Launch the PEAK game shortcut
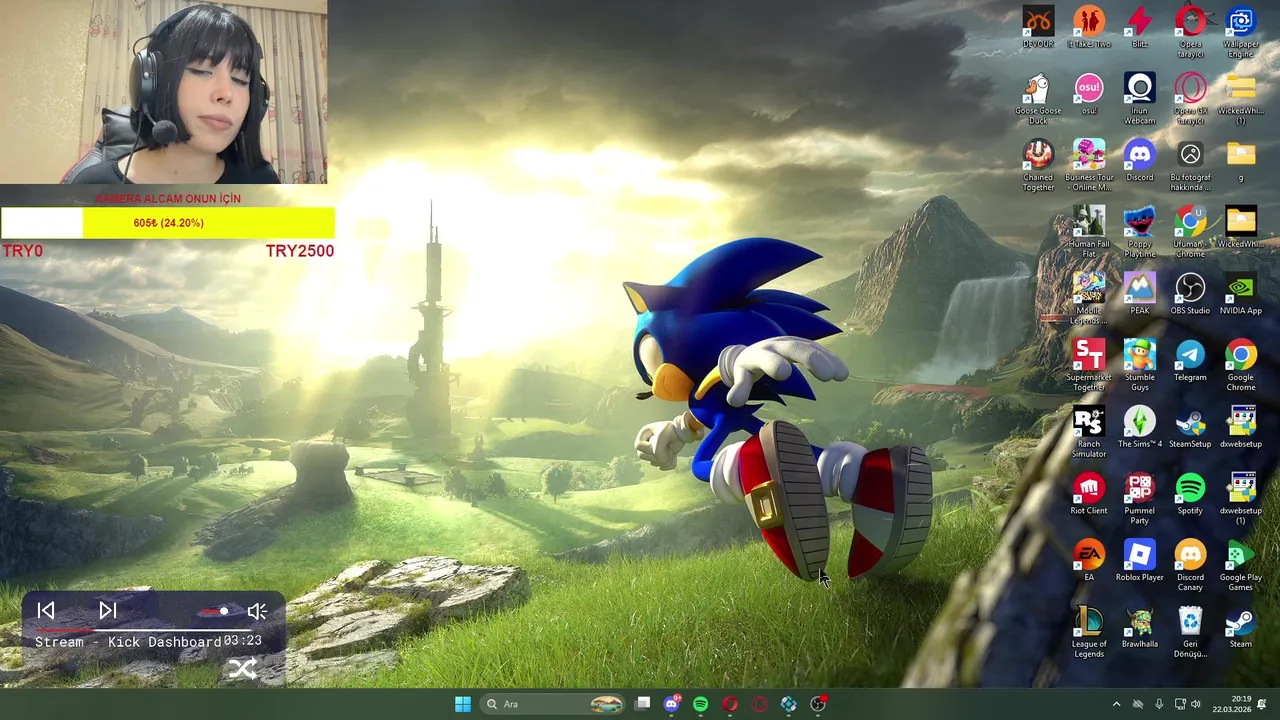 1139,293
